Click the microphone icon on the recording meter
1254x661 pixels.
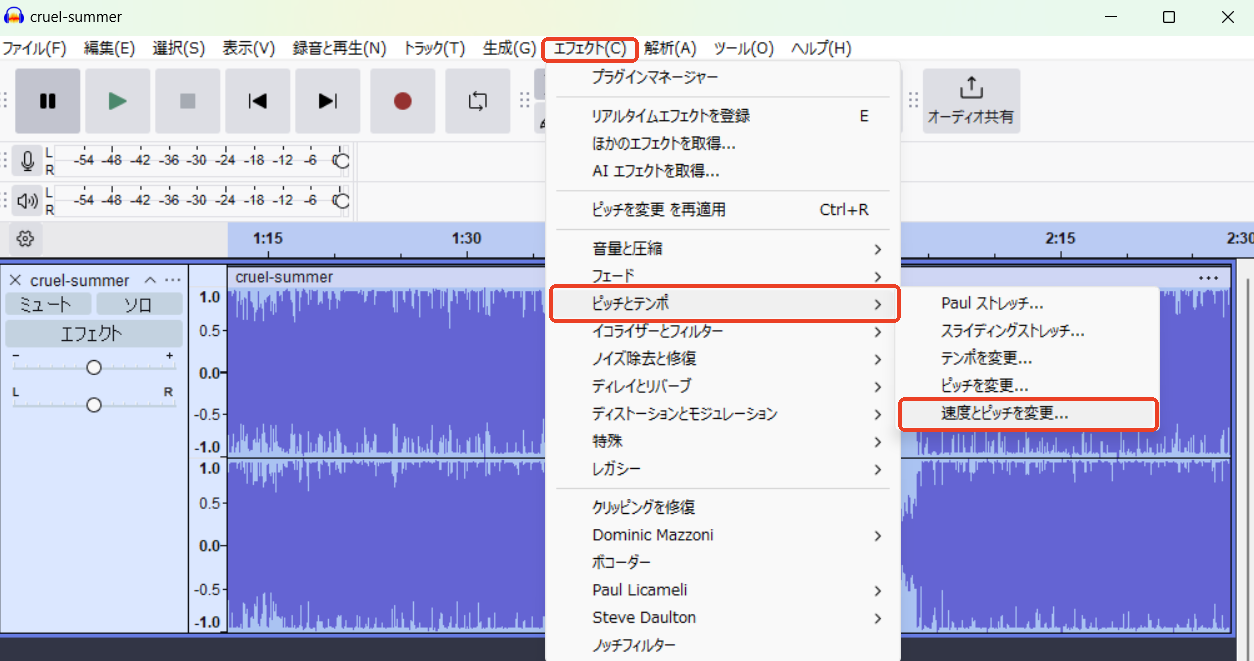(x=26, y=160)
